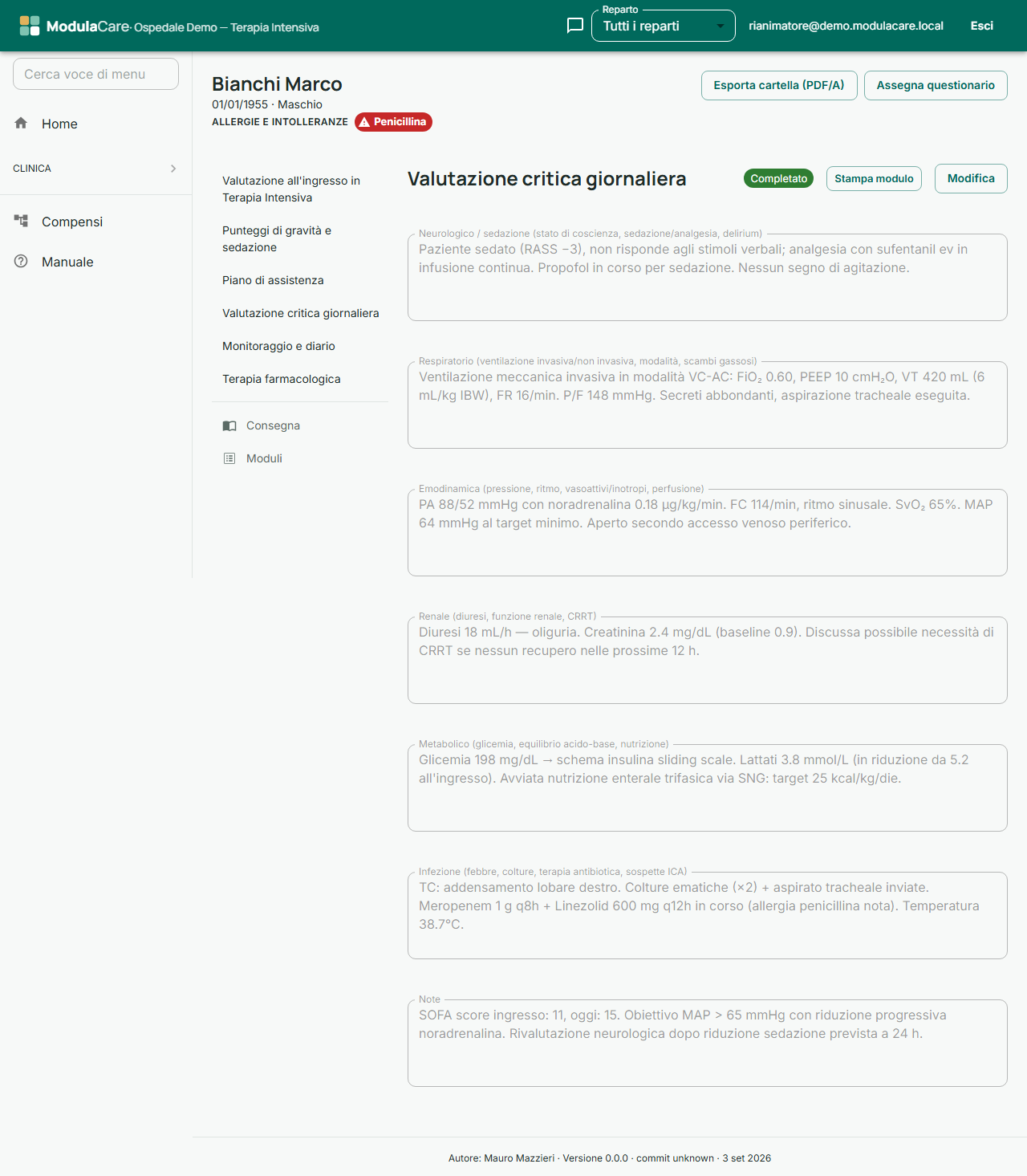Select Terapia farmacologica menu item
The width and height of the screenshot is (1027, 1176).
(282, 379)
